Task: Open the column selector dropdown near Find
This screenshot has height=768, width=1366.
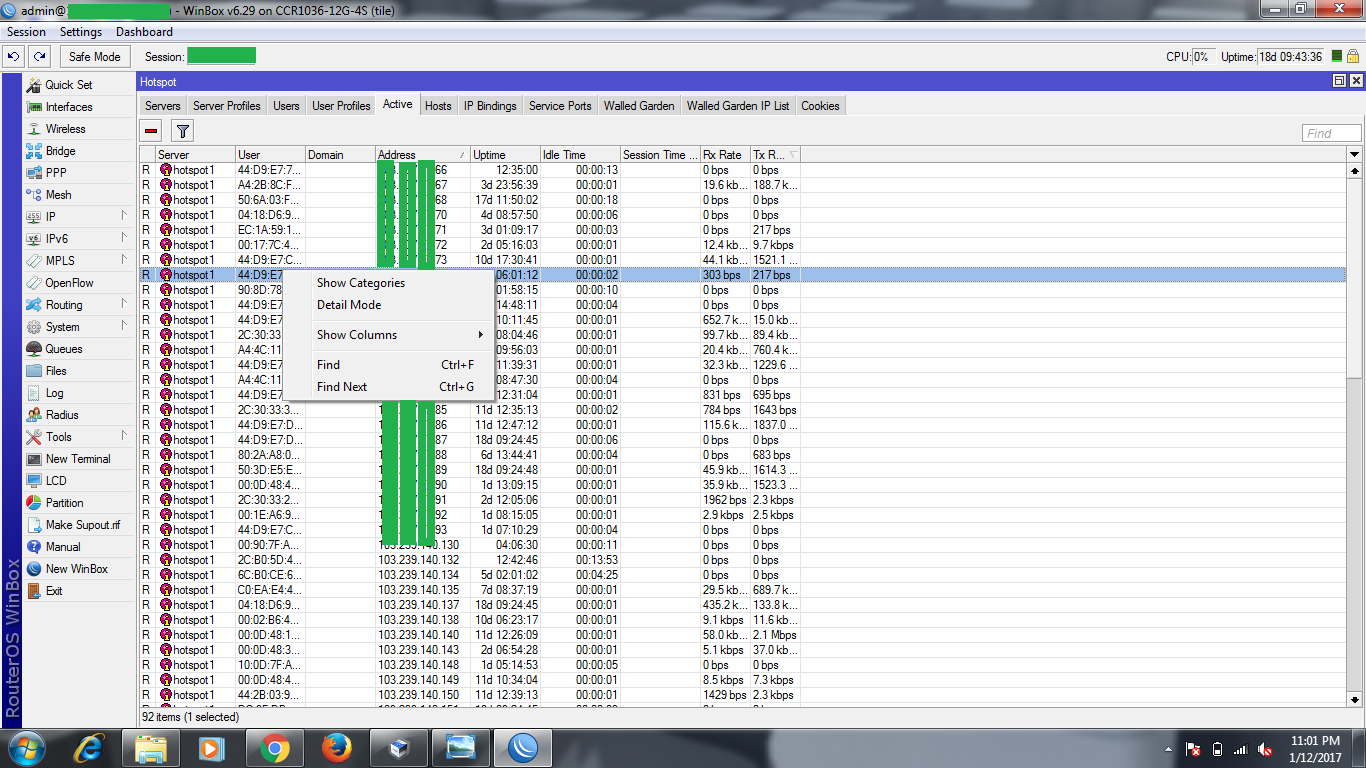Action: tap(1354, 154)
